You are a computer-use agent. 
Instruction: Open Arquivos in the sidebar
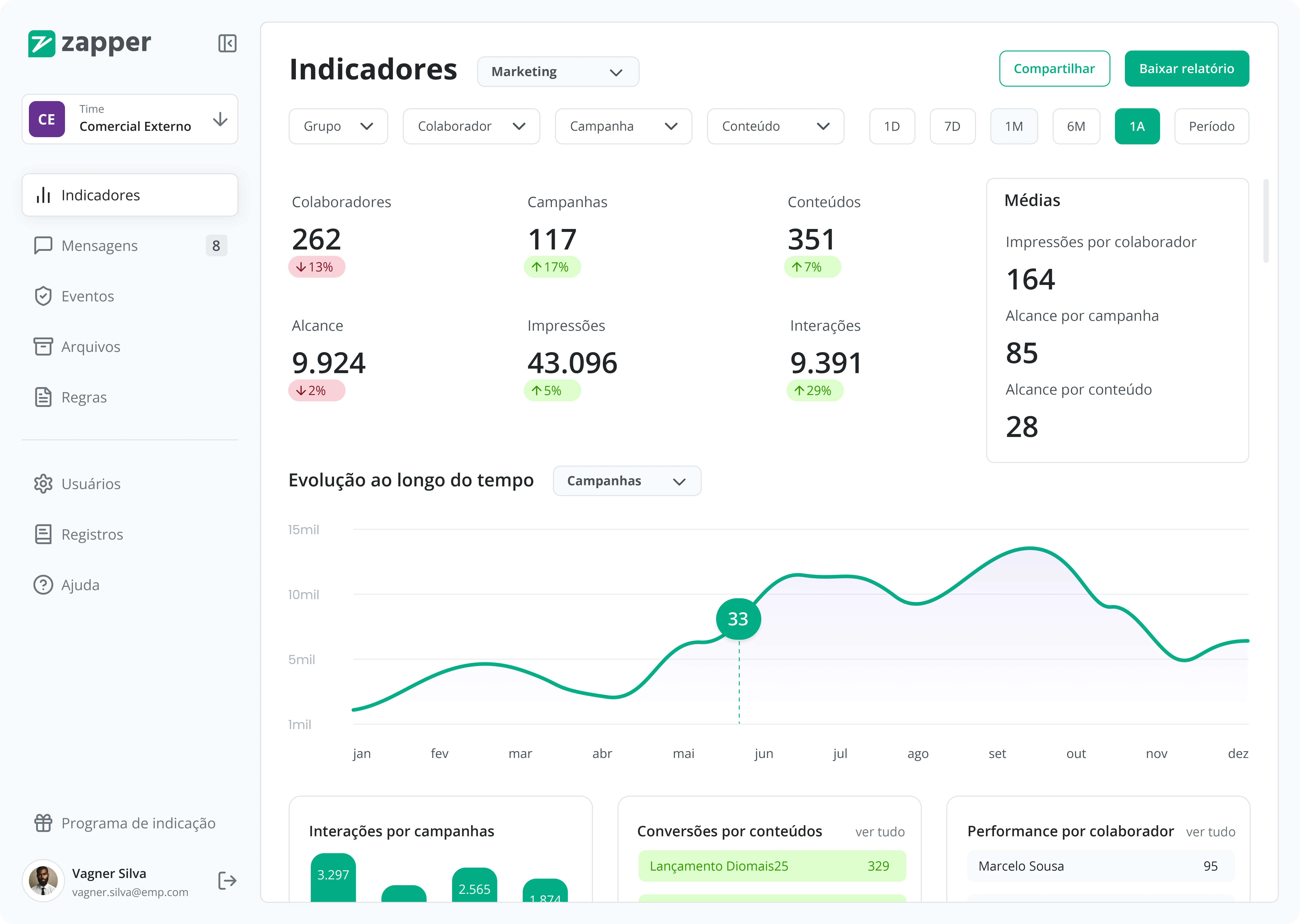point(130,346)
